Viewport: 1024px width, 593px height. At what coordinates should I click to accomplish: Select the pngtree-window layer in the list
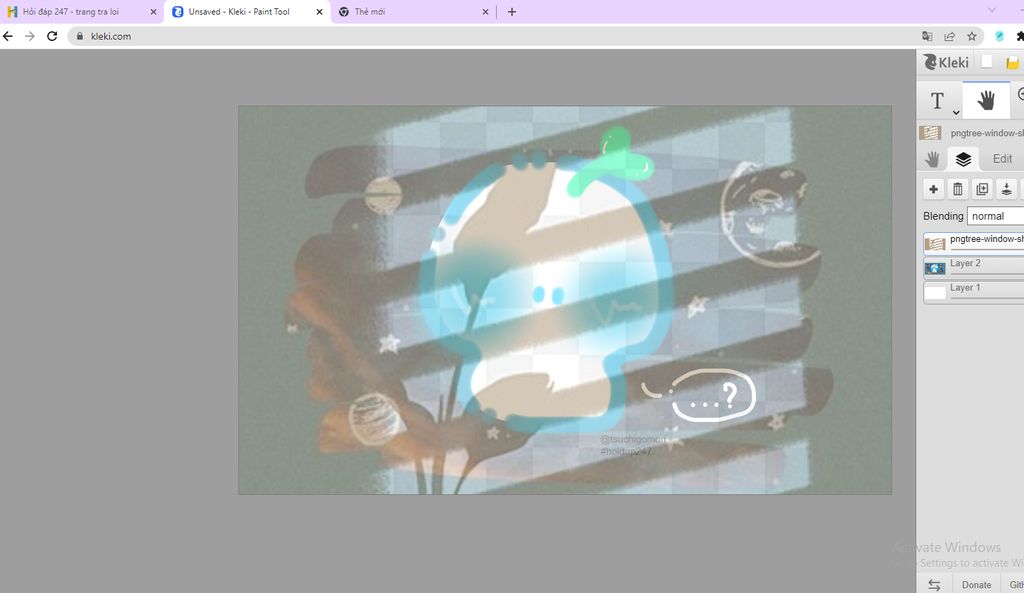973,243
